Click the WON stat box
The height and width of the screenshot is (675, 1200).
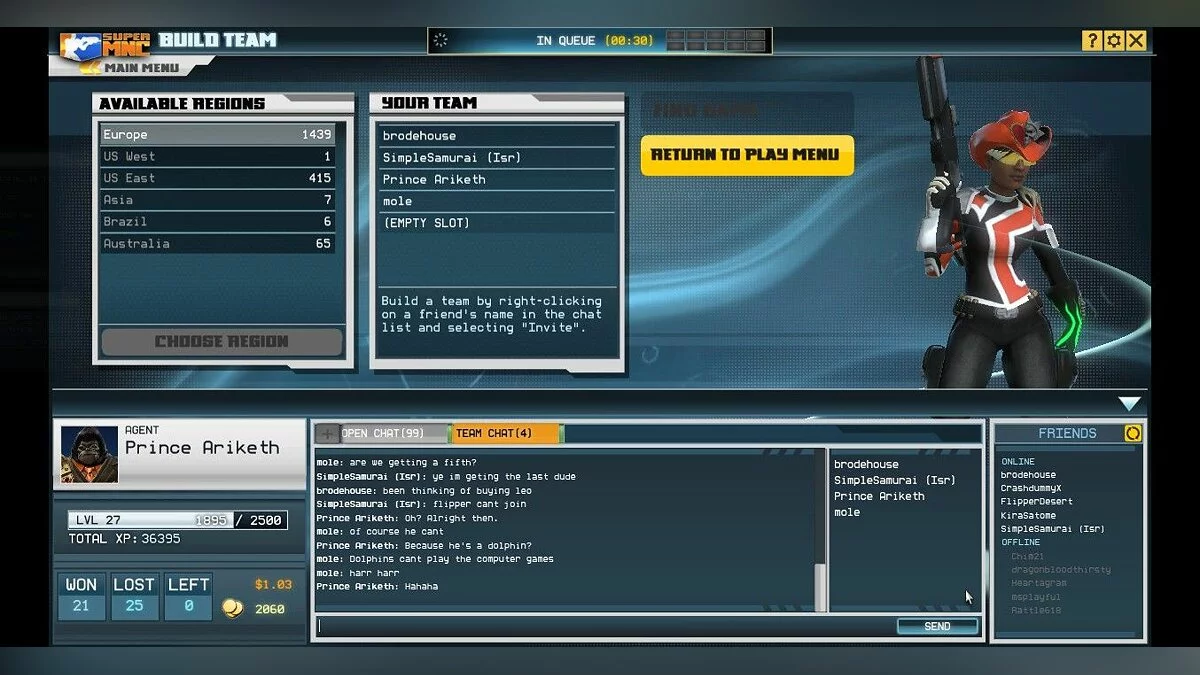(x=81, y=596)
